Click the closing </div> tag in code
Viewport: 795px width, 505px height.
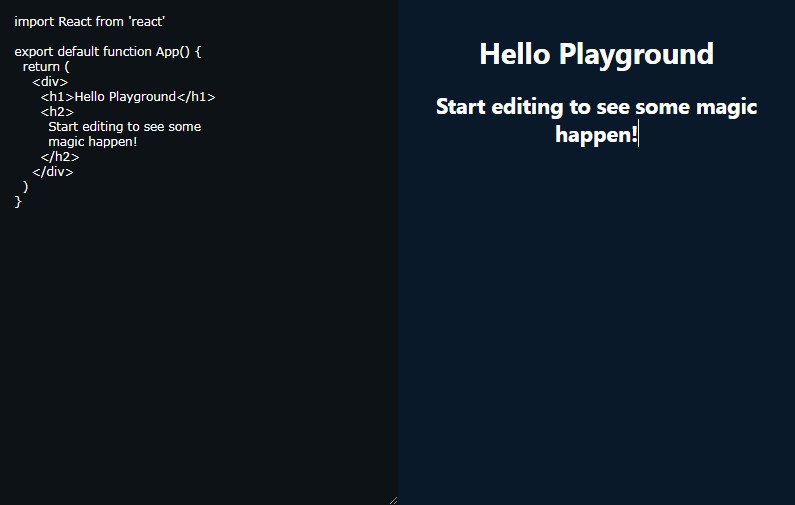[53, 172]
